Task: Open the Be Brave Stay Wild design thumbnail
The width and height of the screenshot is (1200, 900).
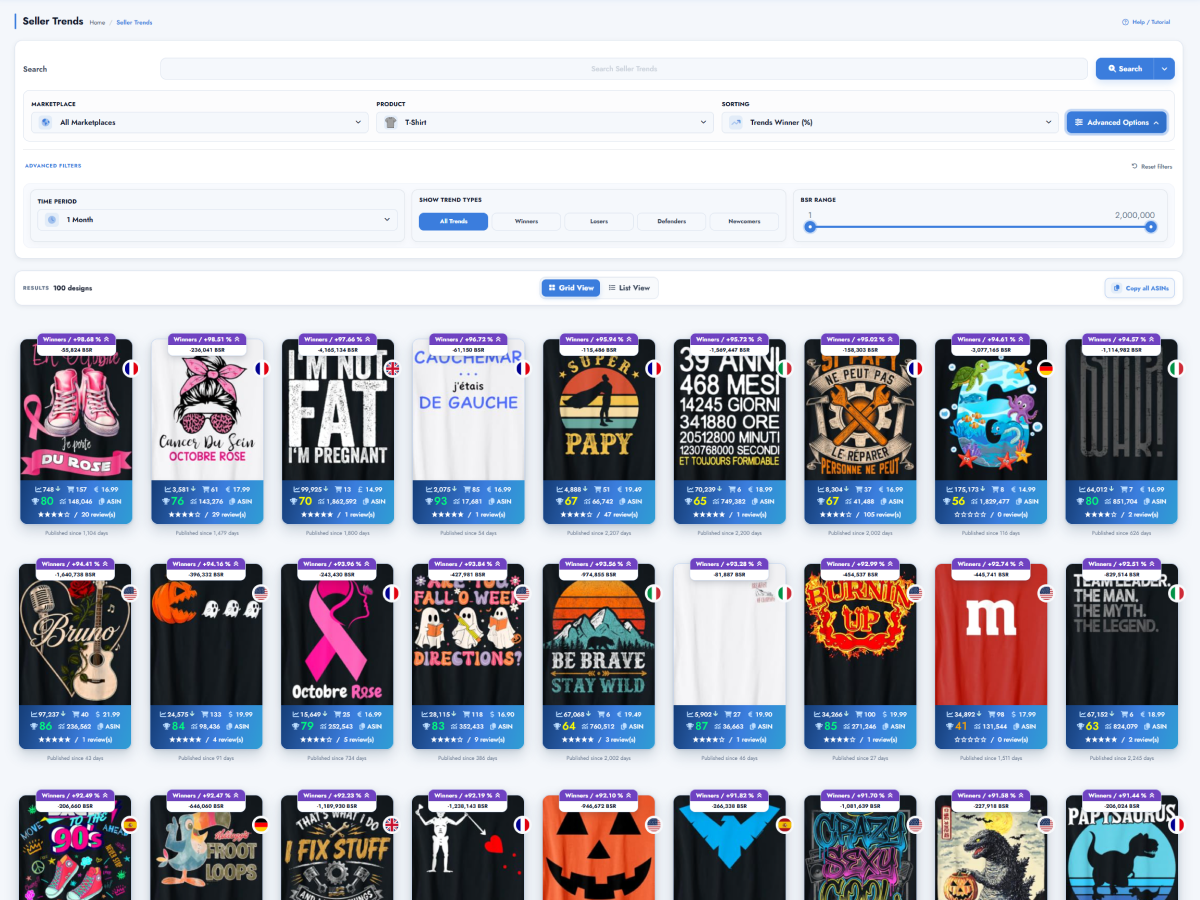Action: click(x=599, y=636)
